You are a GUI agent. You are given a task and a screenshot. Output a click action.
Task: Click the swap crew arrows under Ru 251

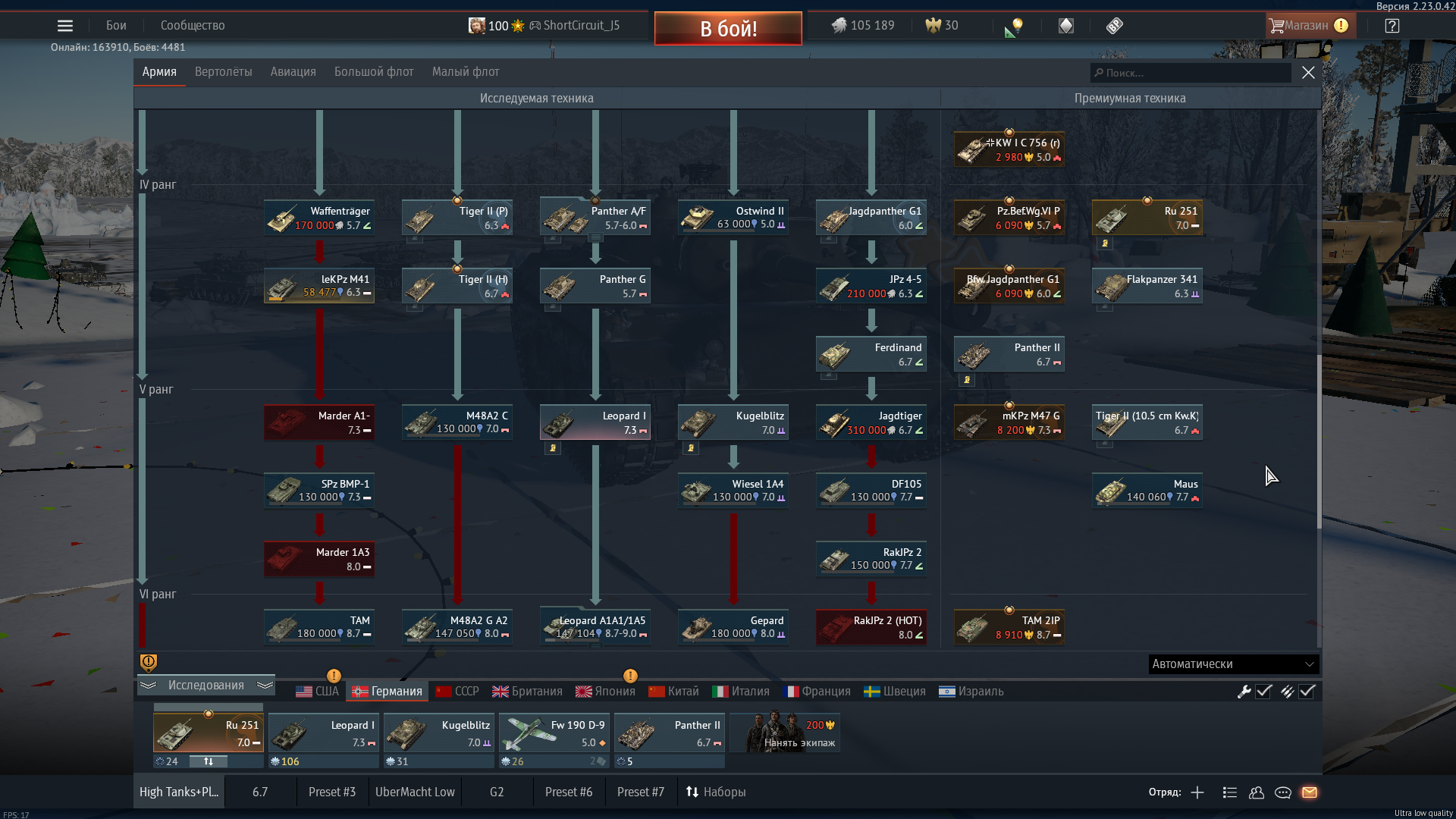coord(209,761)
